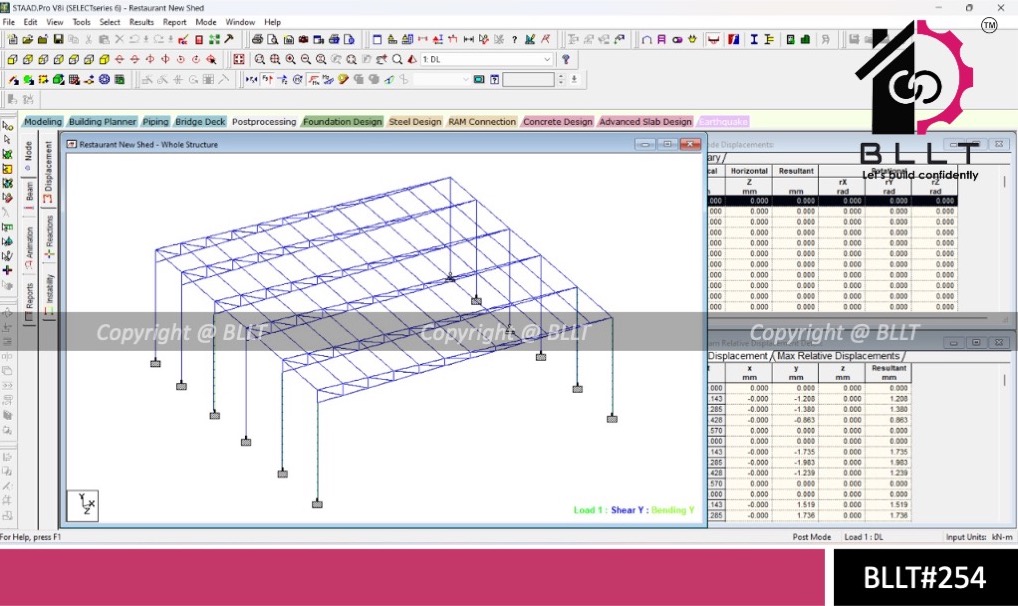Screen dimensions: 1018x606
Task: Open the Mode menu
Action: click(206, 22)
